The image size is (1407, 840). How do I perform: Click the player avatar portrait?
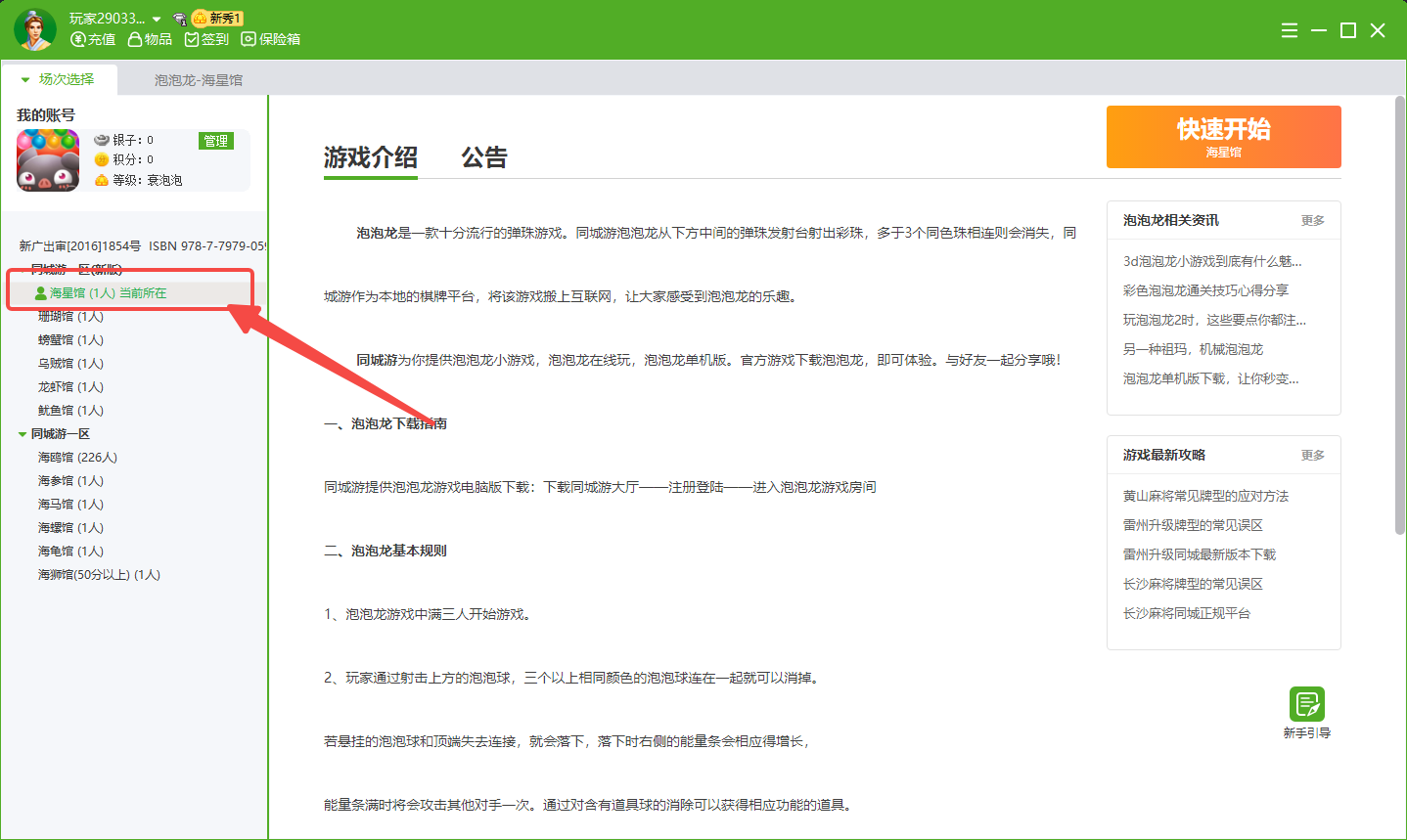(35, 29)
